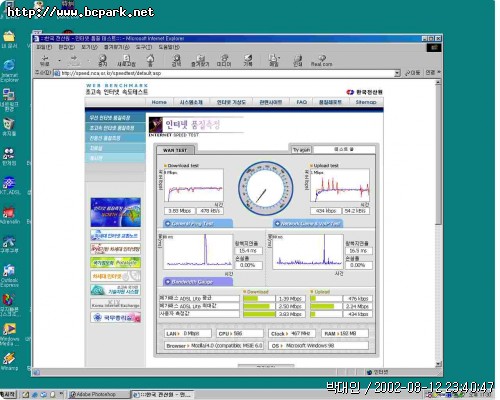Click the first quick launch icon in taskbar
This screenshot has height=400, width=500.
point(26,394)
